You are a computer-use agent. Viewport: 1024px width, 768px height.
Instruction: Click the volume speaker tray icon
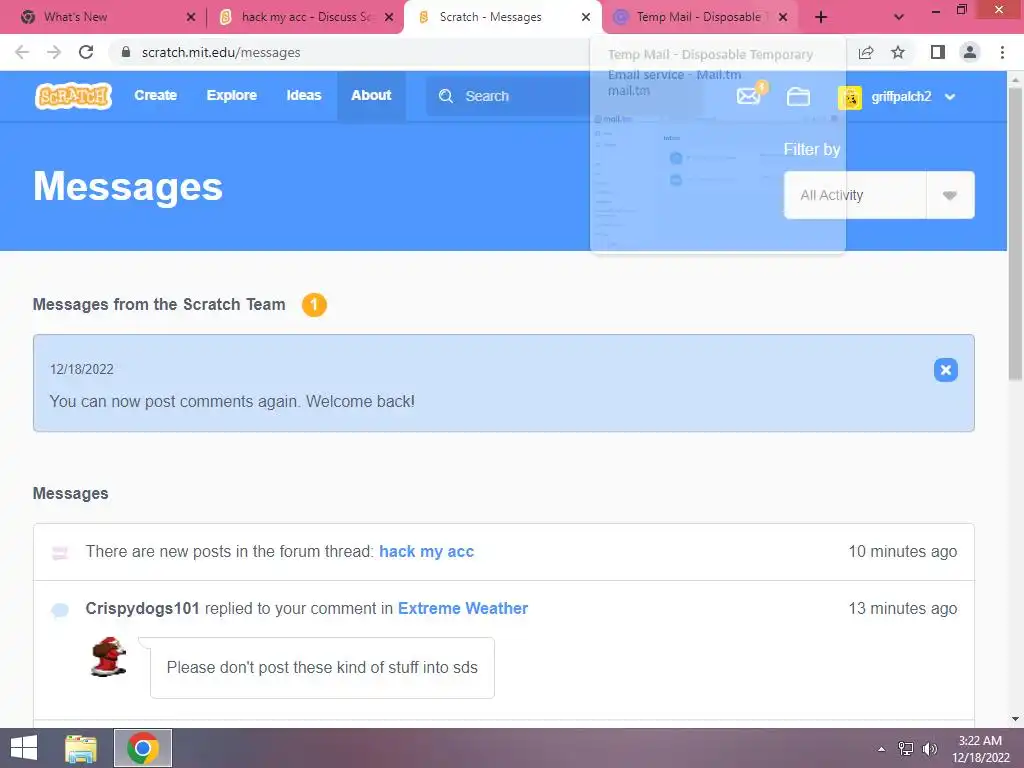(x=930, y=749)
